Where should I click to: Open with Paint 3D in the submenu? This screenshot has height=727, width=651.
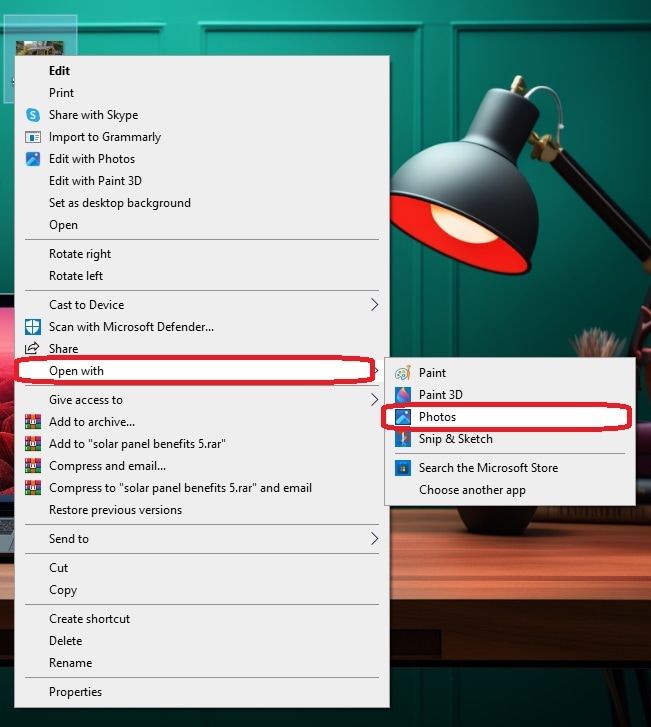point(510,395)
